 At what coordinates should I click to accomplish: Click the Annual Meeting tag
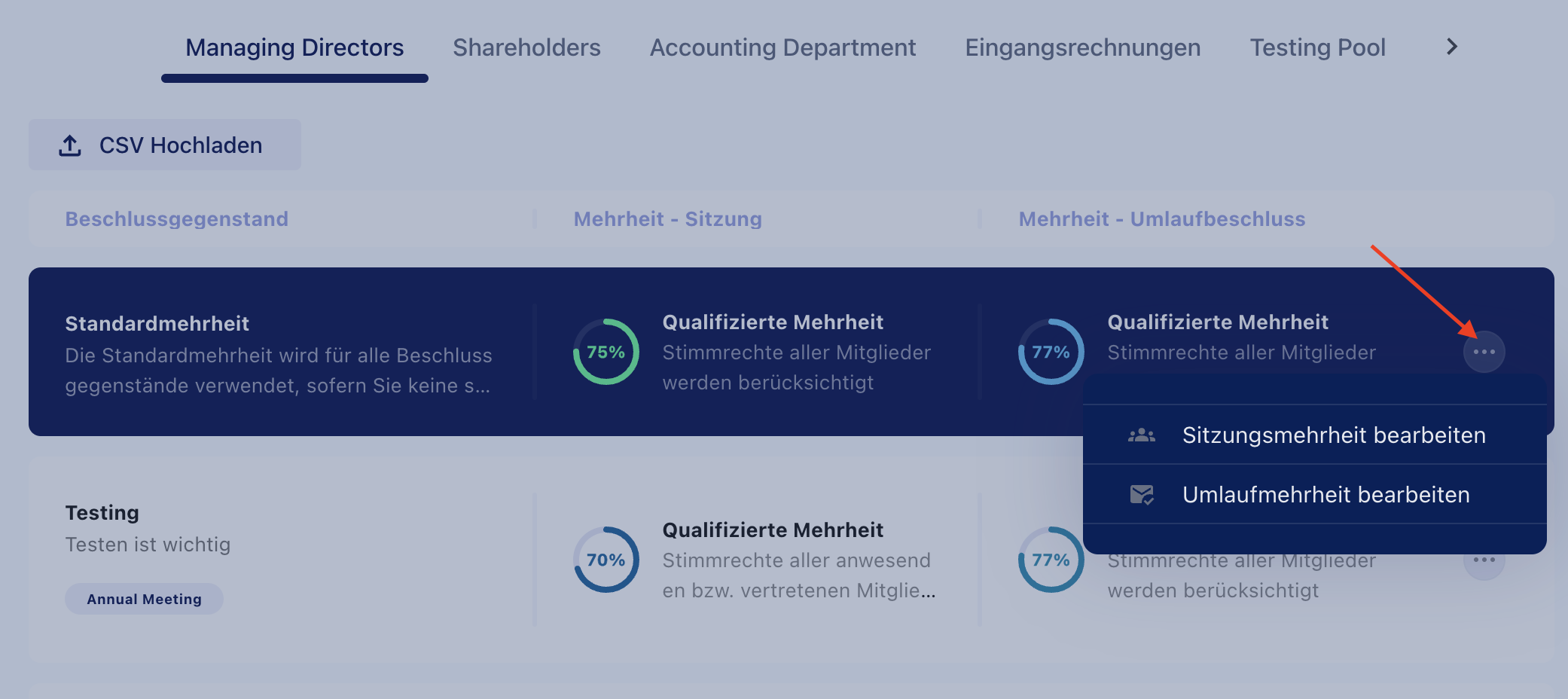144,599
